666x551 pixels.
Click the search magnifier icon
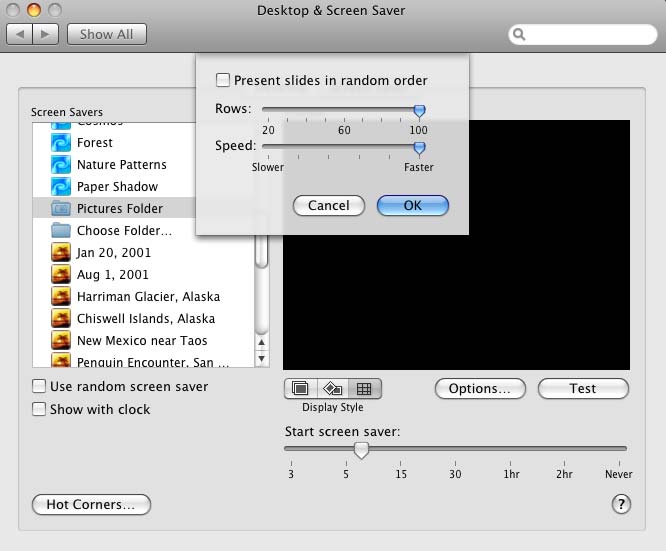519,34
